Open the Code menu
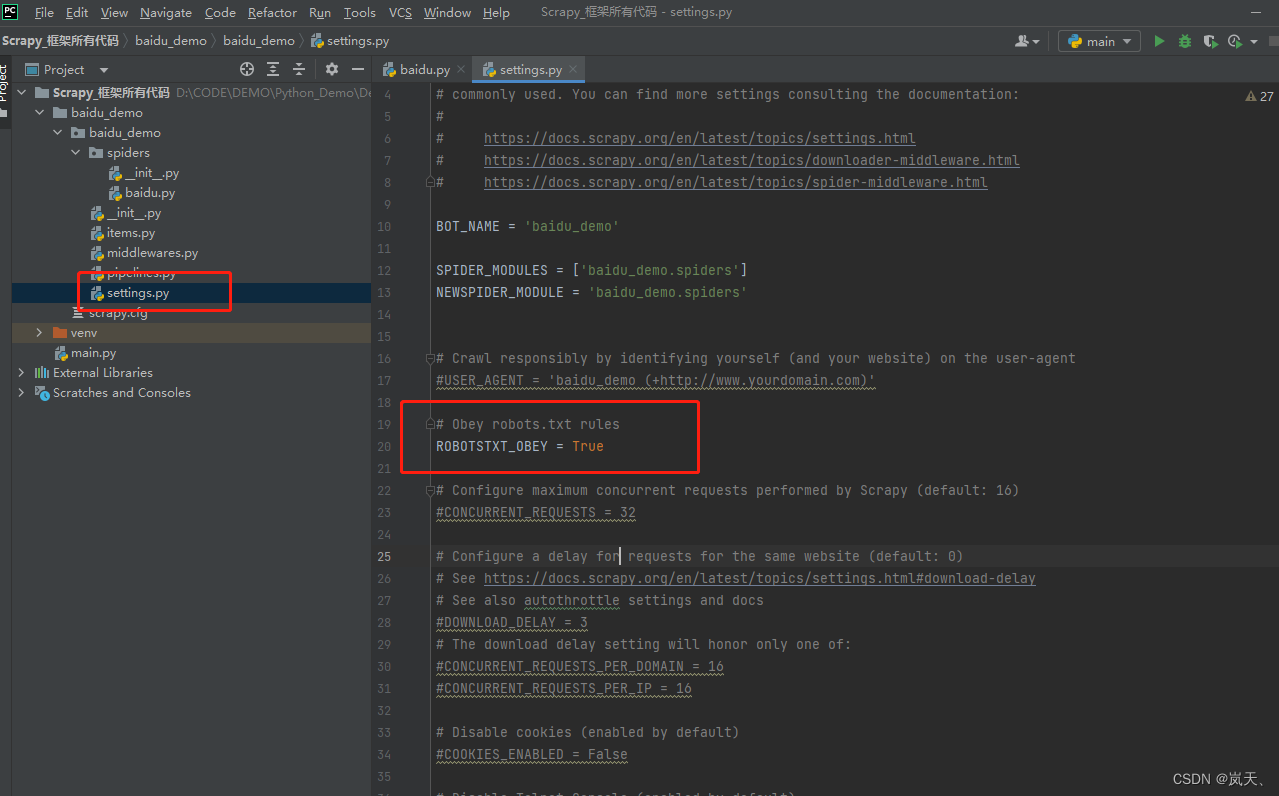The image size is (1279, 796). point(220,13)
